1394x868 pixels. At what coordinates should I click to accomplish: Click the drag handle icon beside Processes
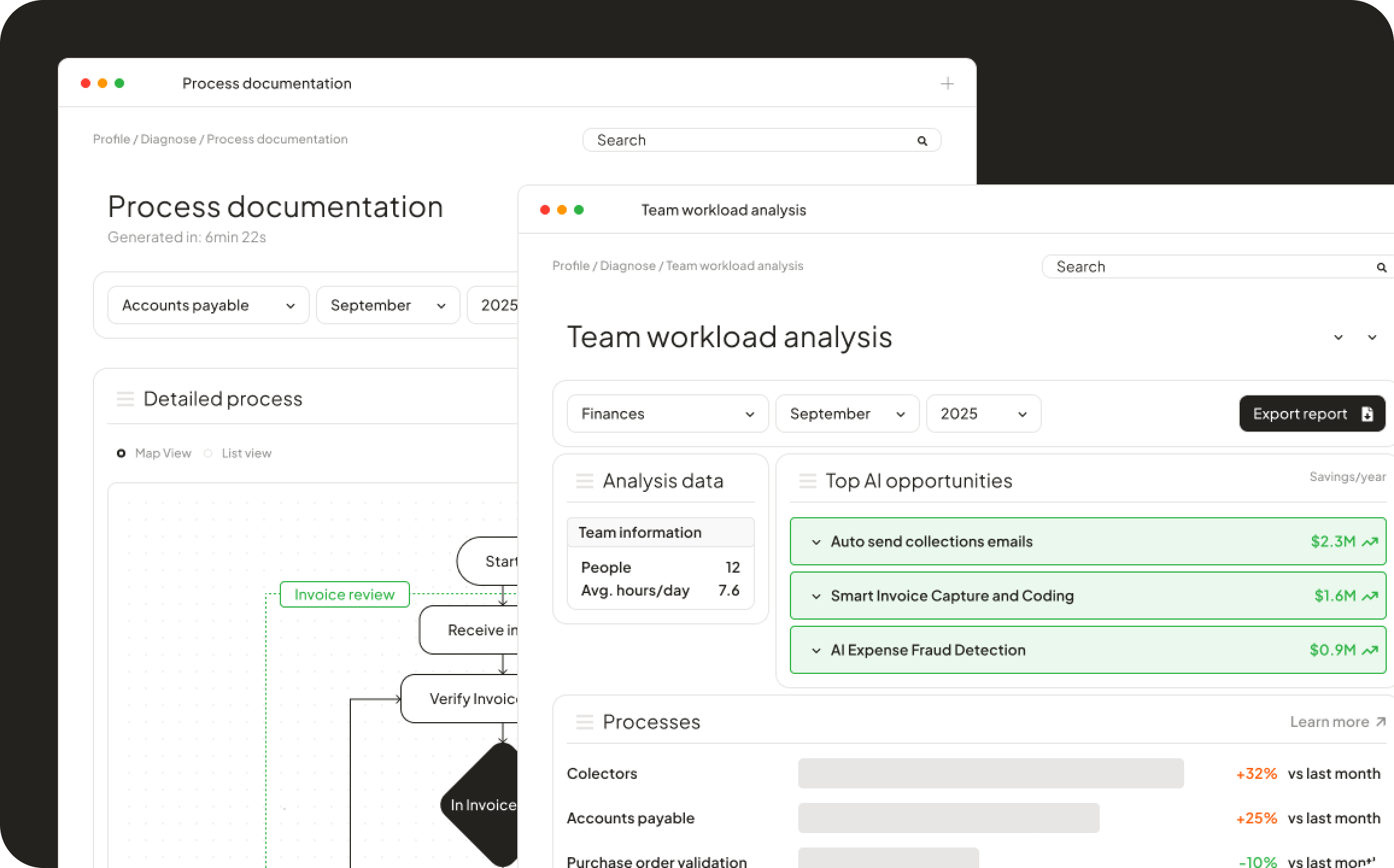(x=584, y=722)
